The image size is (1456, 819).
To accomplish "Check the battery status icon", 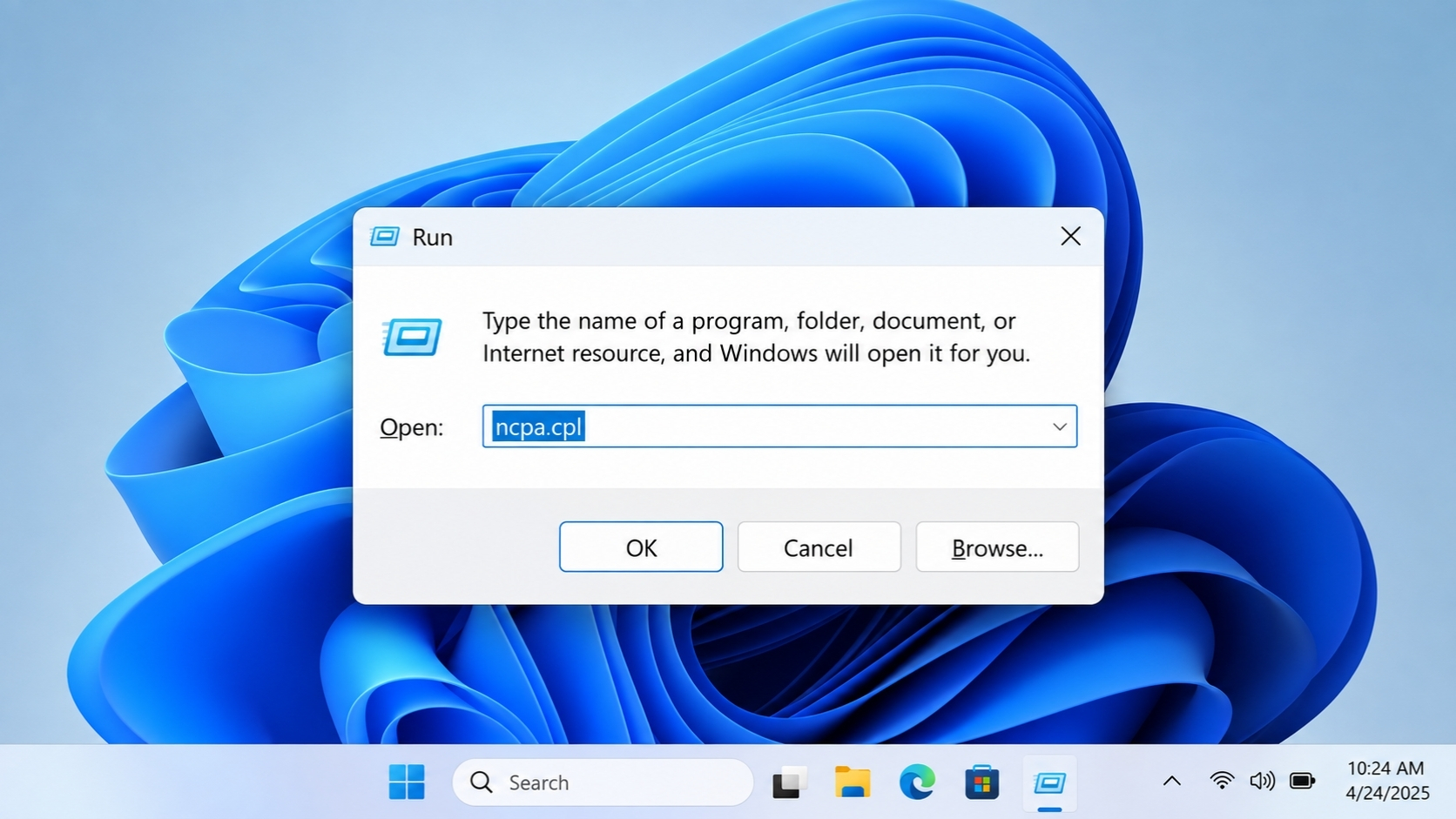I will (1303, 781).
